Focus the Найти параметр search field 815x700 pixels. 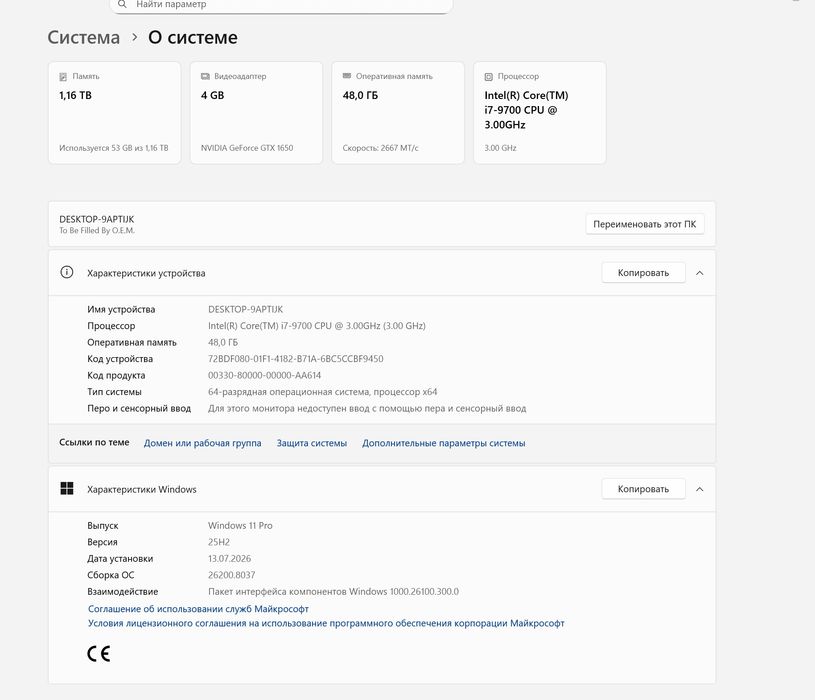click(281, 5)
